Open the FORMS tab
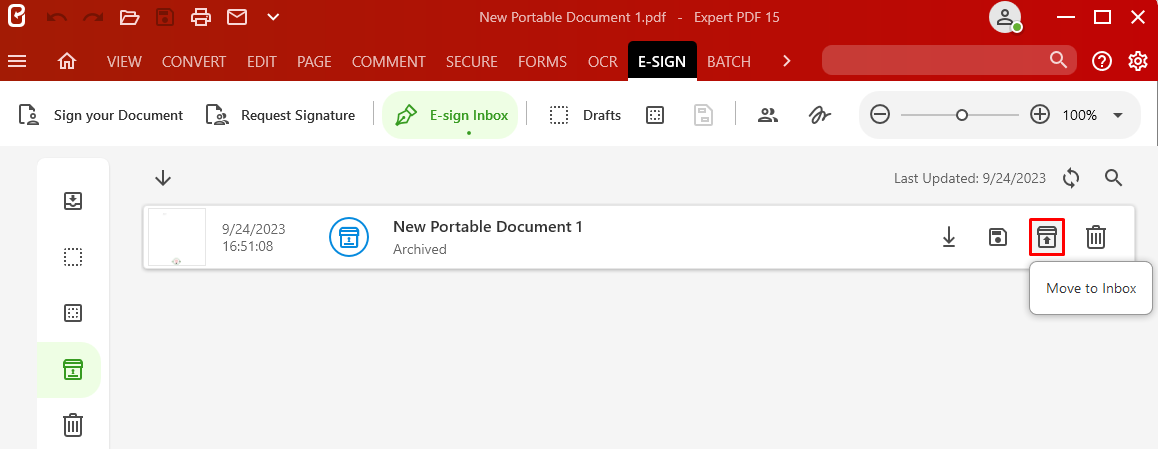1158x449 pixels. (x=543, y=62)
